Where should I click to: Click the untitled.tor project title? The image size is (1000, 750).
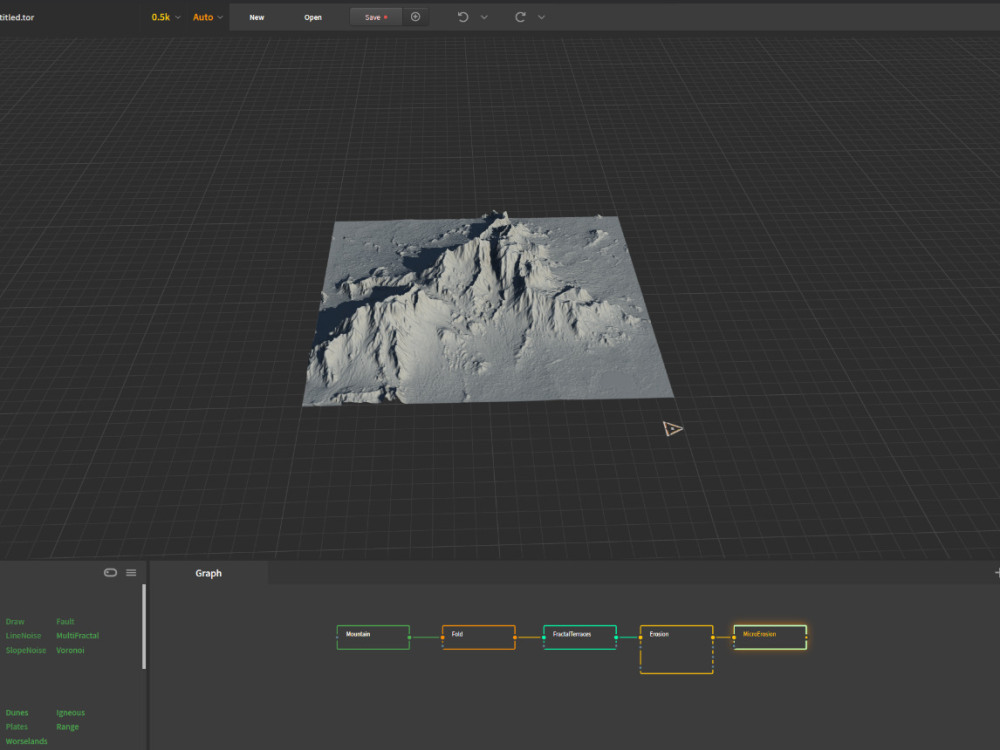tap(15, 17)
